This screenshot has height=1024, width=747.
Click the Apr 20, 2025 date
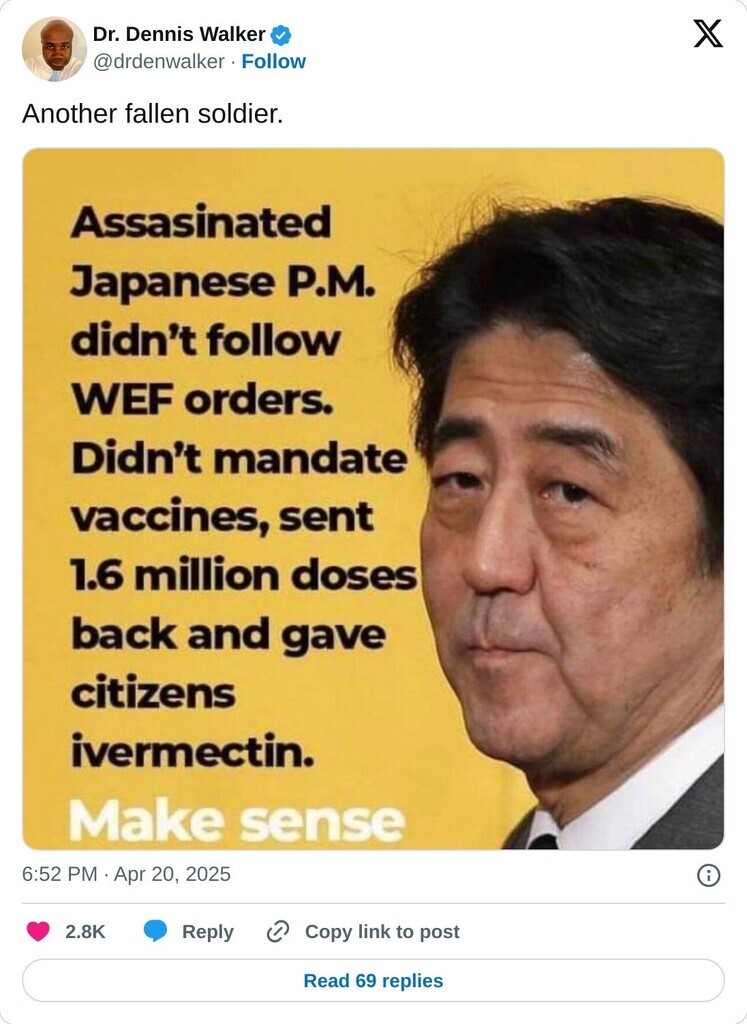point(172,874)
